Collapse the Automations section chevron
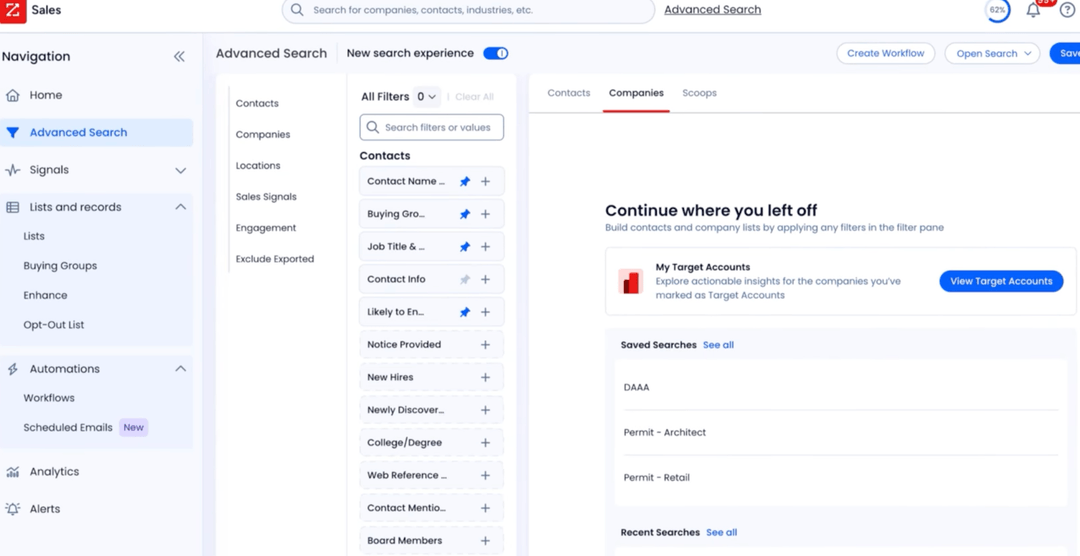The image size is (1080, 556). coord(180,369)
